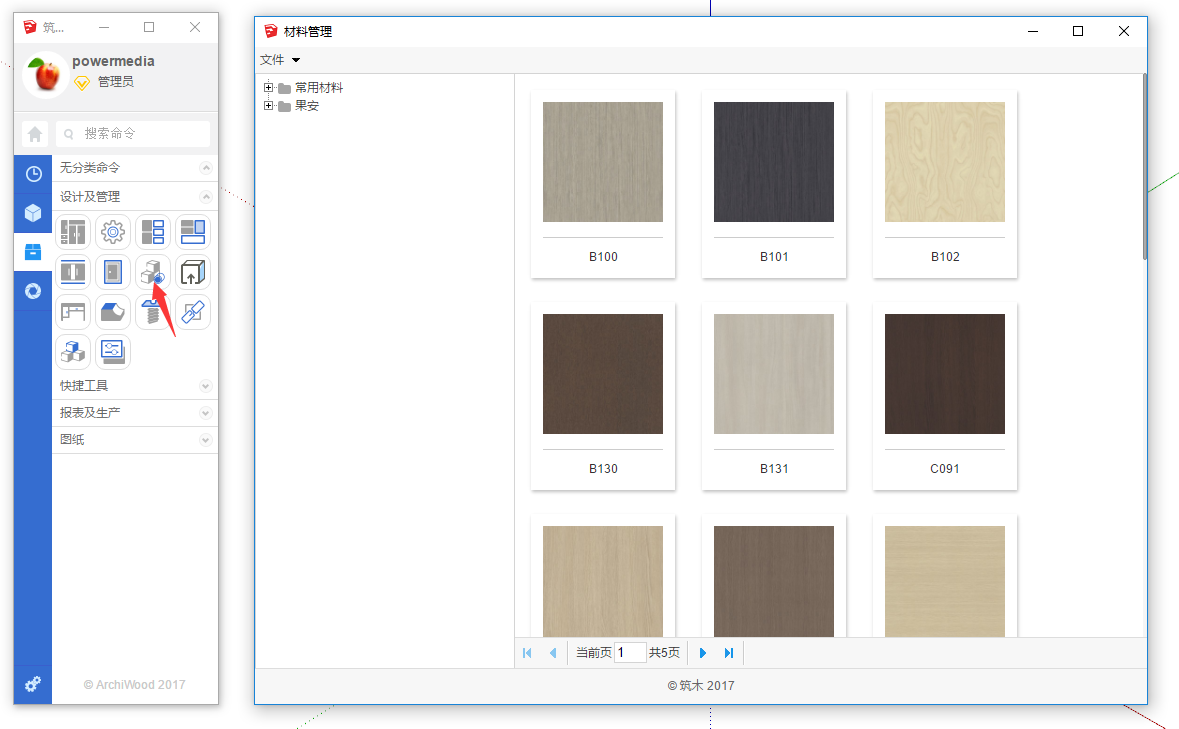Image resolution: width=1179 pixels, height=729 pixels.
Task: Expand the 快捷工具 section
Action: (x=206, y=386)
